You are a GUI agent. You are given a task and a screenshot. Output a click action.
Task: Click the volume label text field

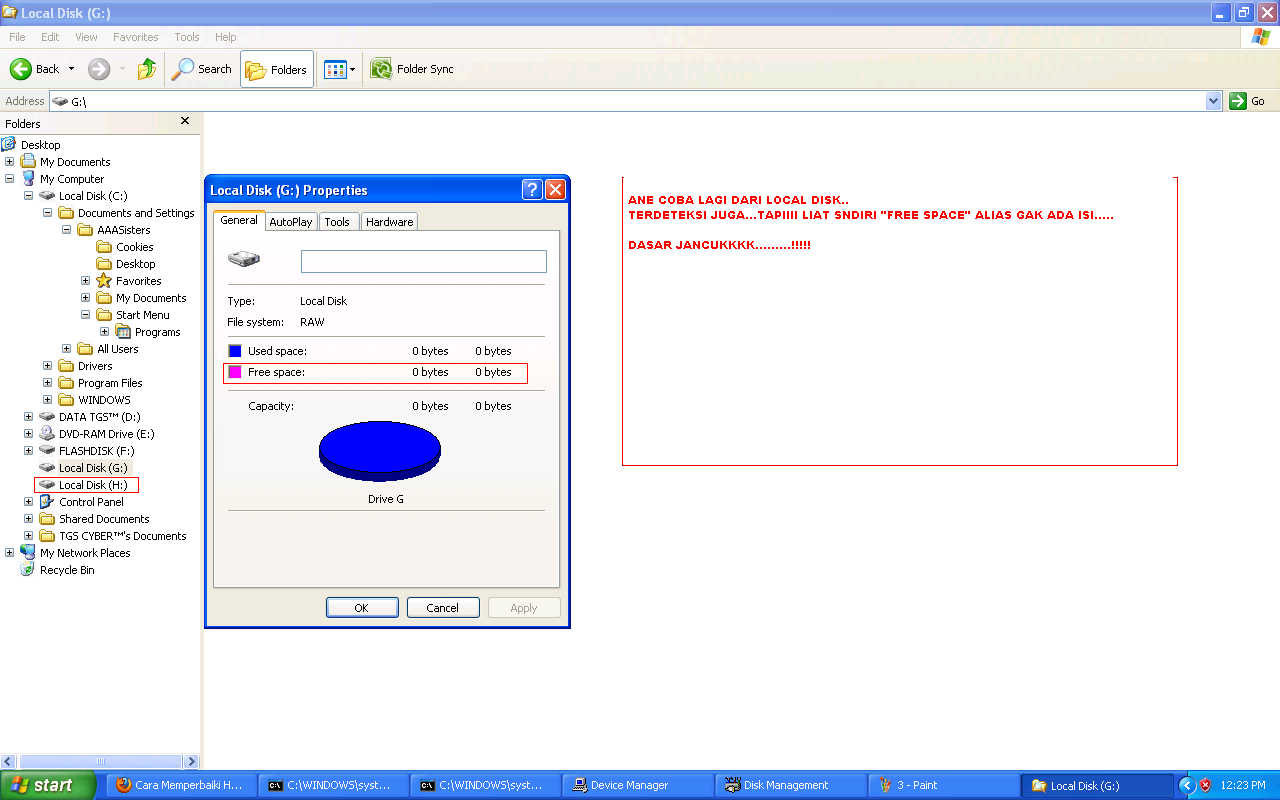[x=423, y=261]
